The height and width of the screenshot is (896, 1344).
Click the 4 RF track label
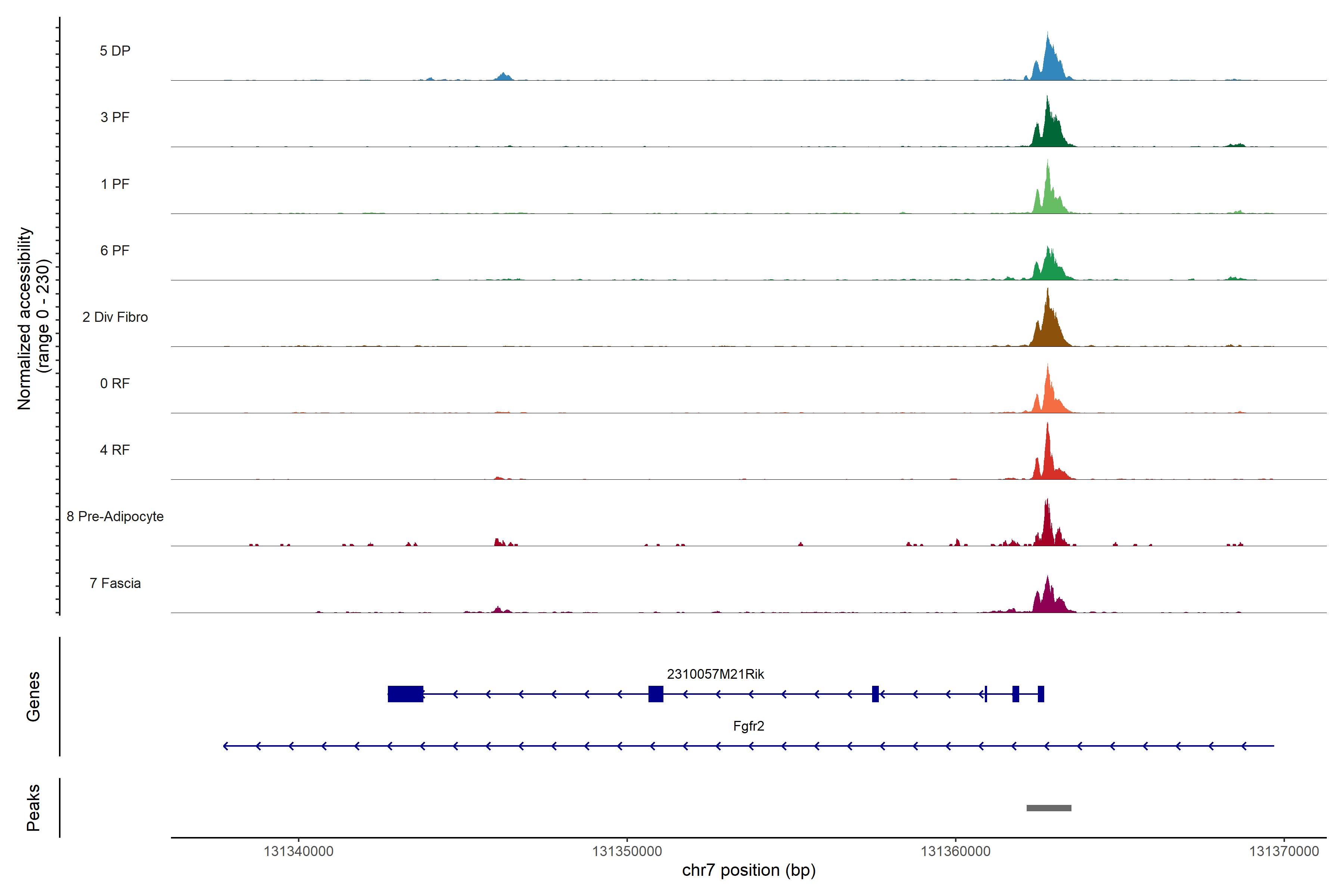[x=115, y=450]
